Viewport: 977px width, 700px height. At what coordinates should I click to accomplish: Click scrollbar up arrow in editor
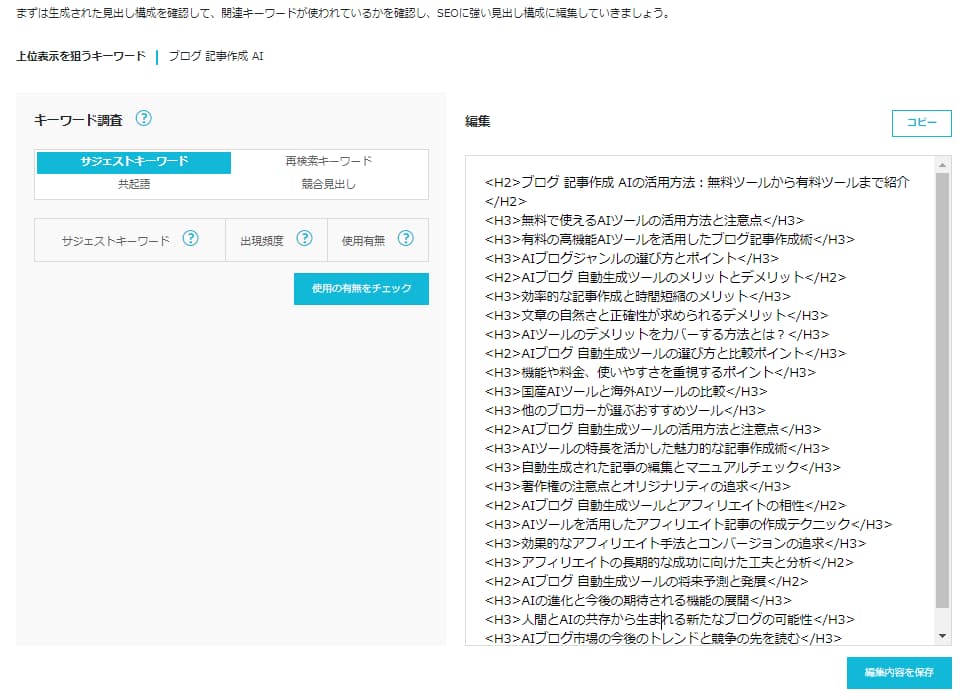[942, 165]
